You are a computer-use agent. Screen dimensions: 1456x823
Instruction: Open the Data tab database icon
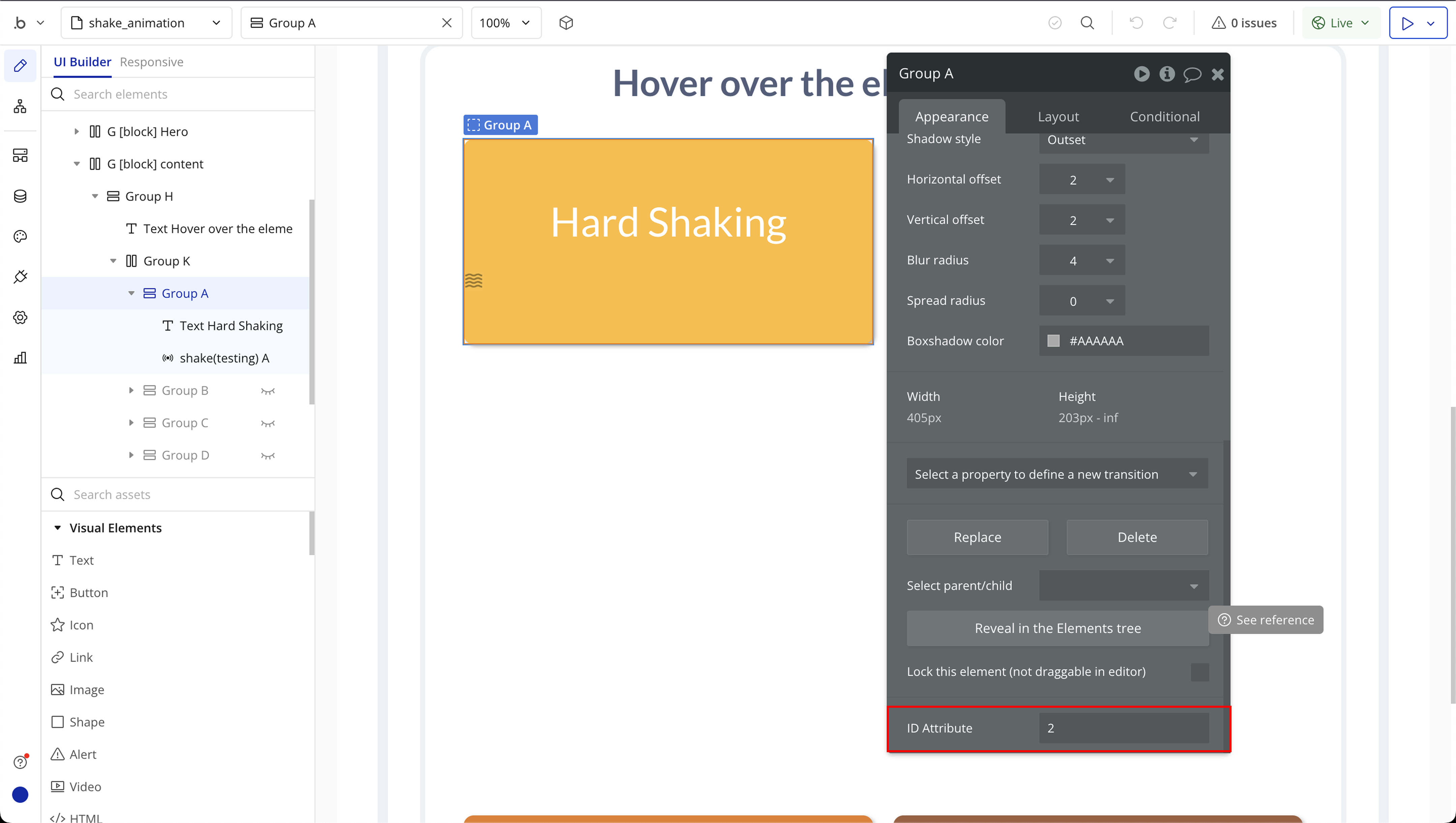[20, 196]
